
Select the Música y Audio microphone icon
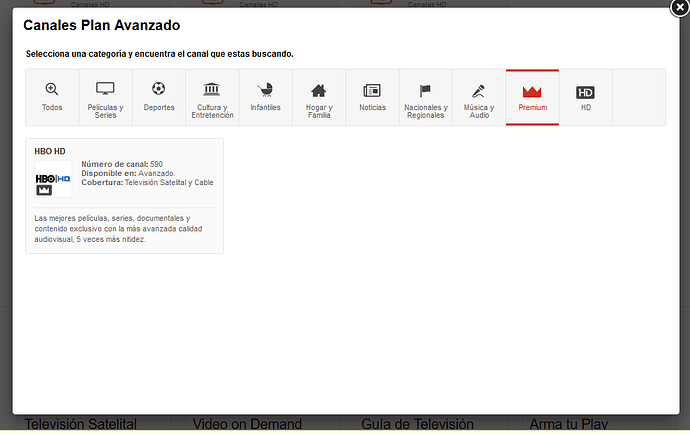(478, 91)
